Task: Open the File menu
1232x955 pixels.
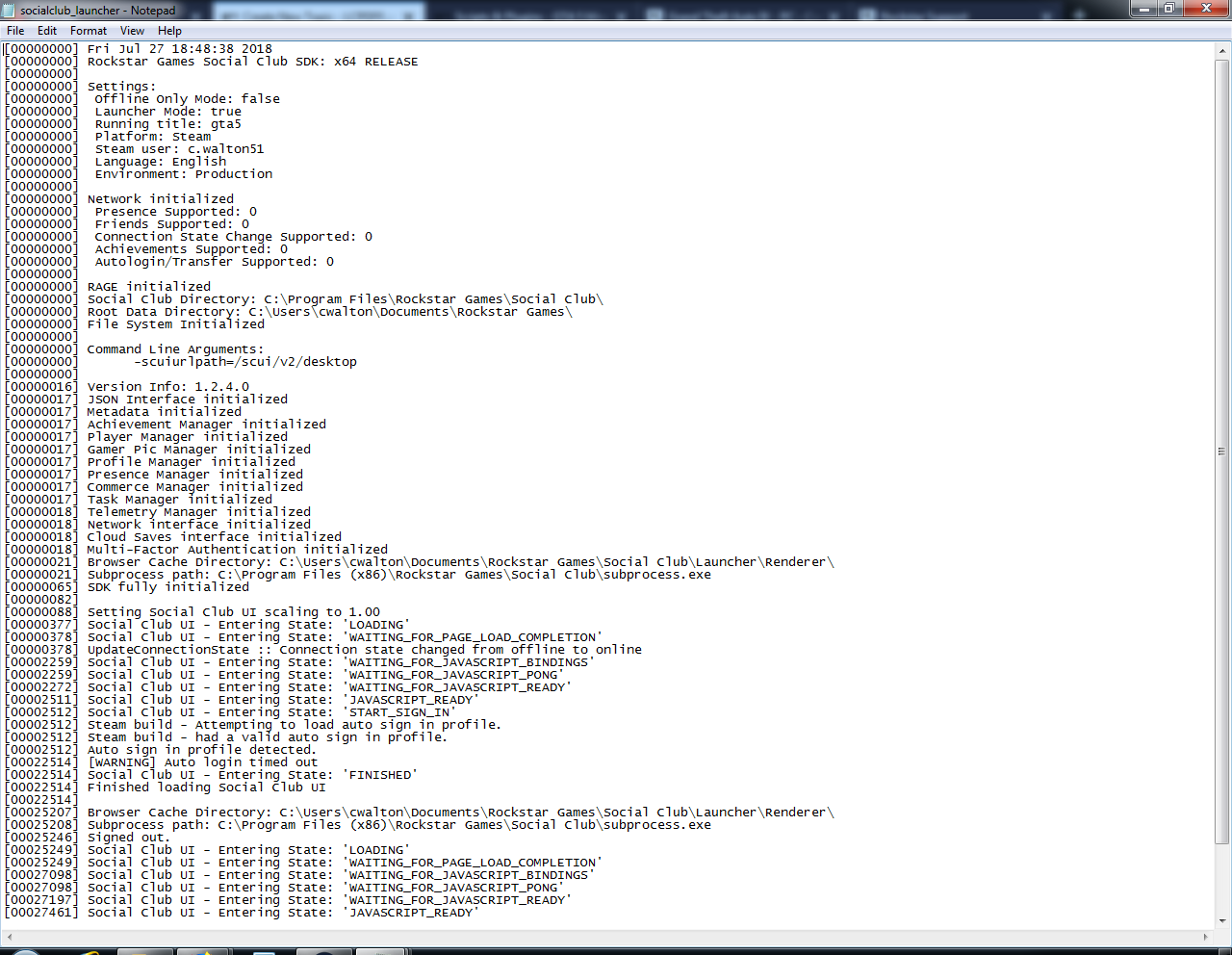Action: click(x=15, y=31)
